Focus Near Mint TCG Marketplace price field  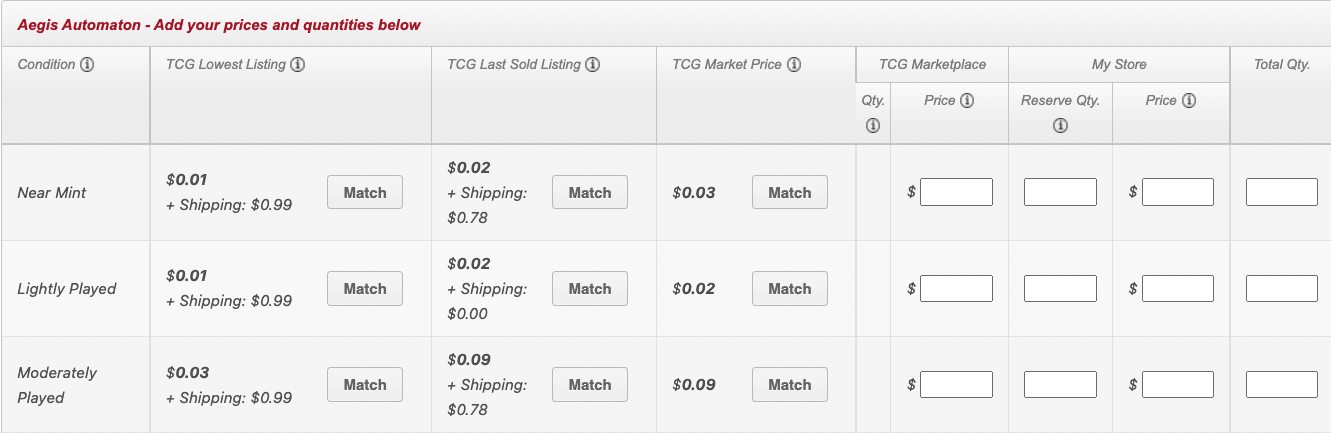point(956,192)
